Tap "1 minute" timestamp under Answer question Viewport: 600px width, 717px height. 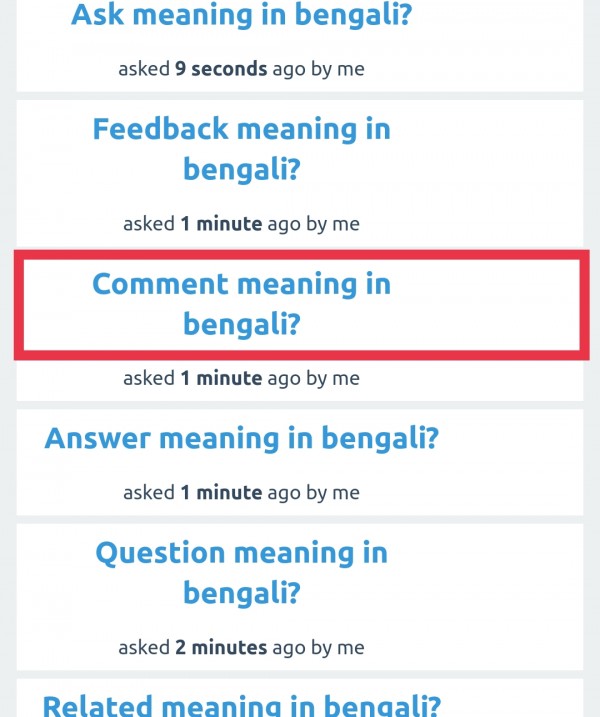(221, 492)
